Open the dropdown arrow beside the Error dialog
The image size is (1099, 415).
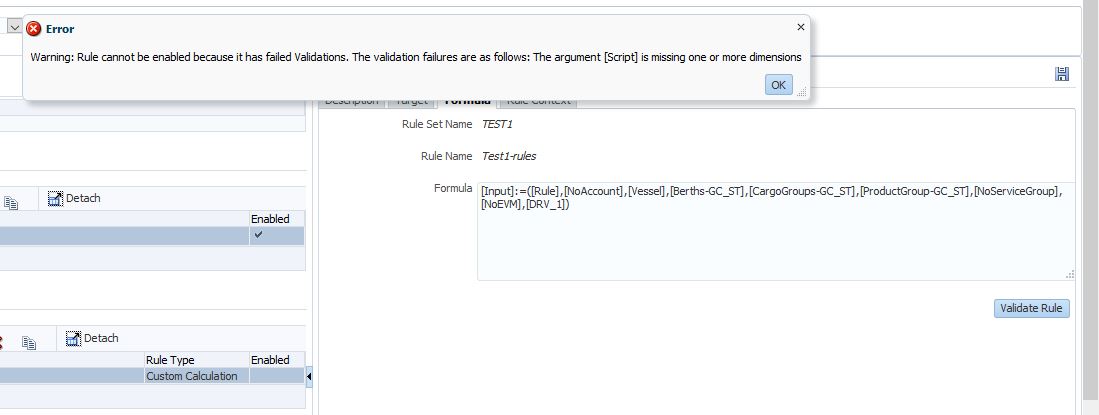click(15, 26)
